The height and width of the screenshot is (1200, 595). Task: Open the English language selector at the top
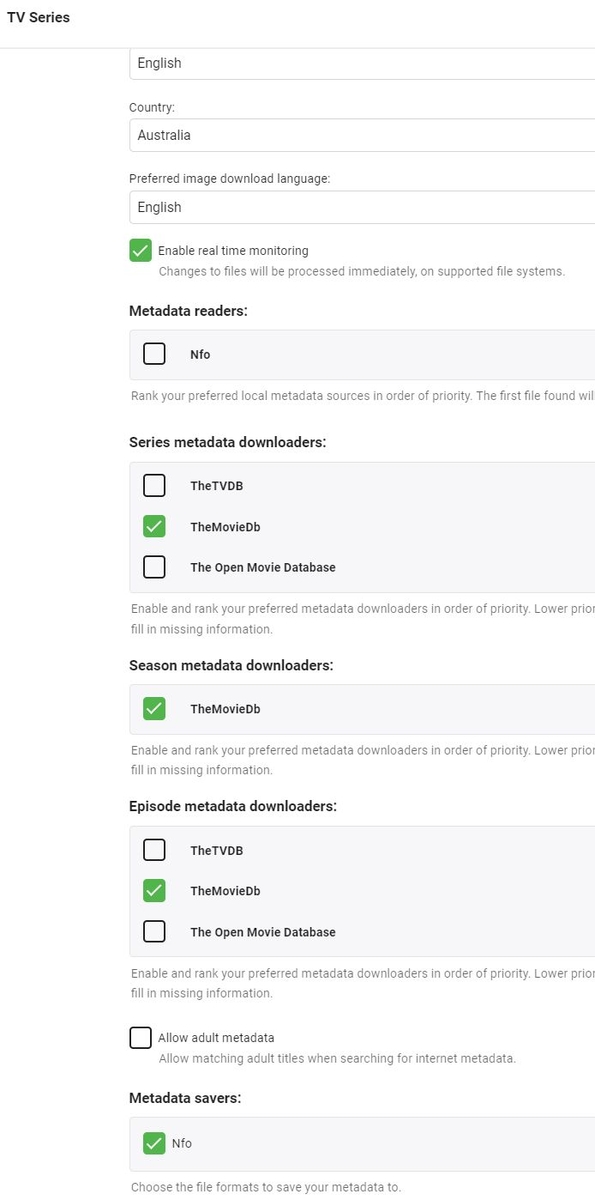point(350,63)
